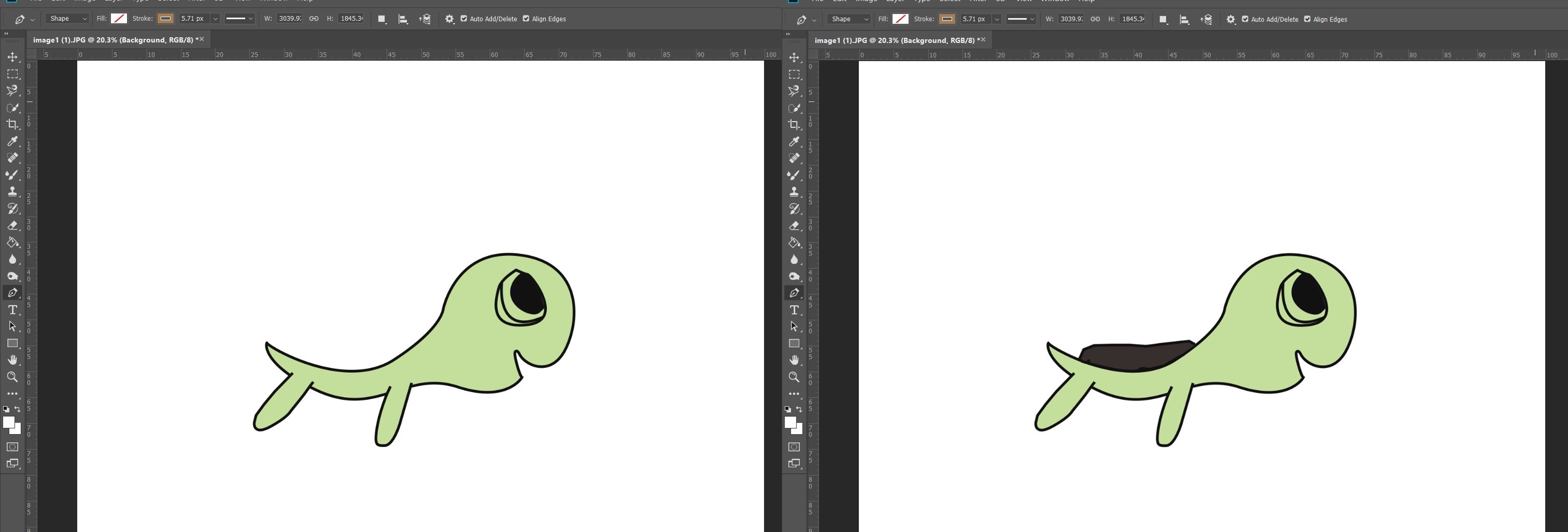Select the Blur tool in right window

[x=794, y=260]
